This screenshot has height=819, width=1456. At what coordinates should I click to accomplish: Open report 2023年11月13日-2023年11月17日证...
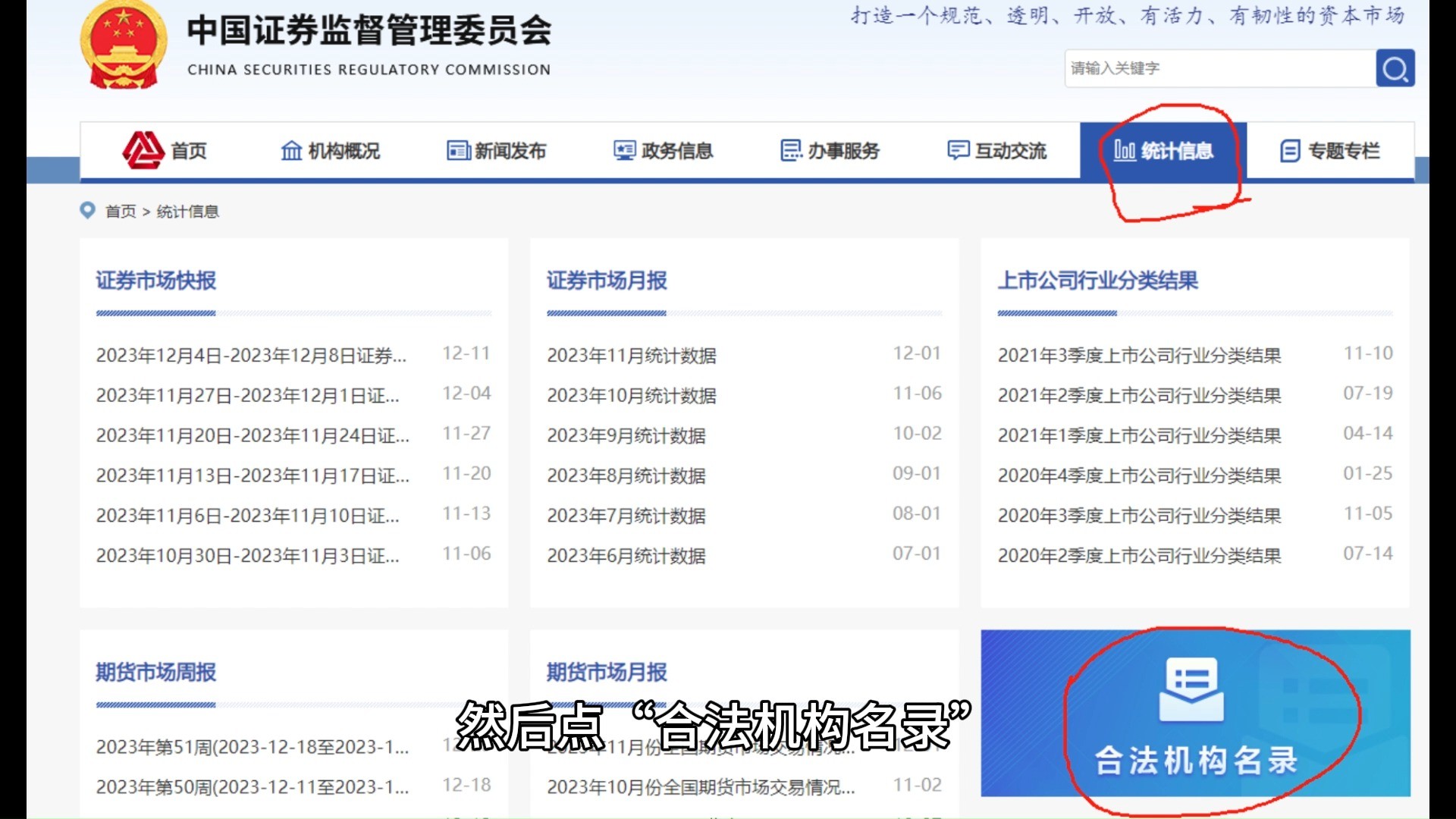[253, 475]
